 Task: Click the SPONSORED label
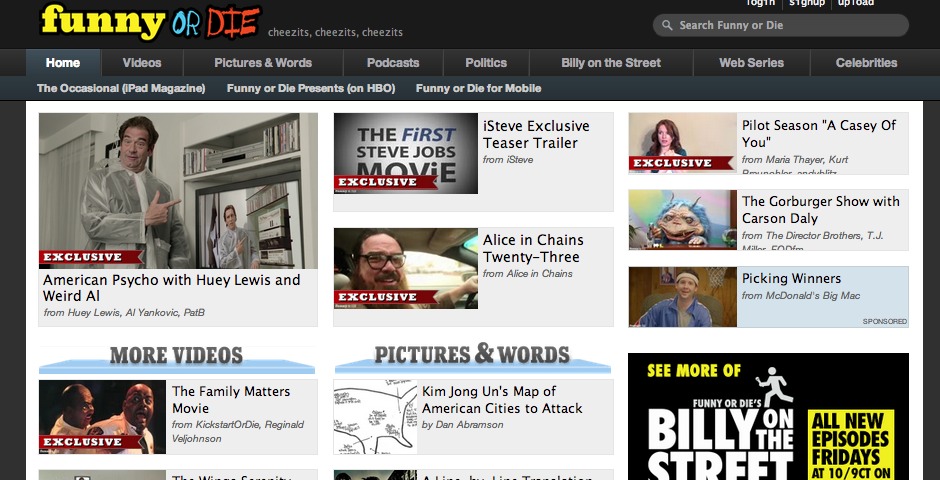(x=885, y=321)
